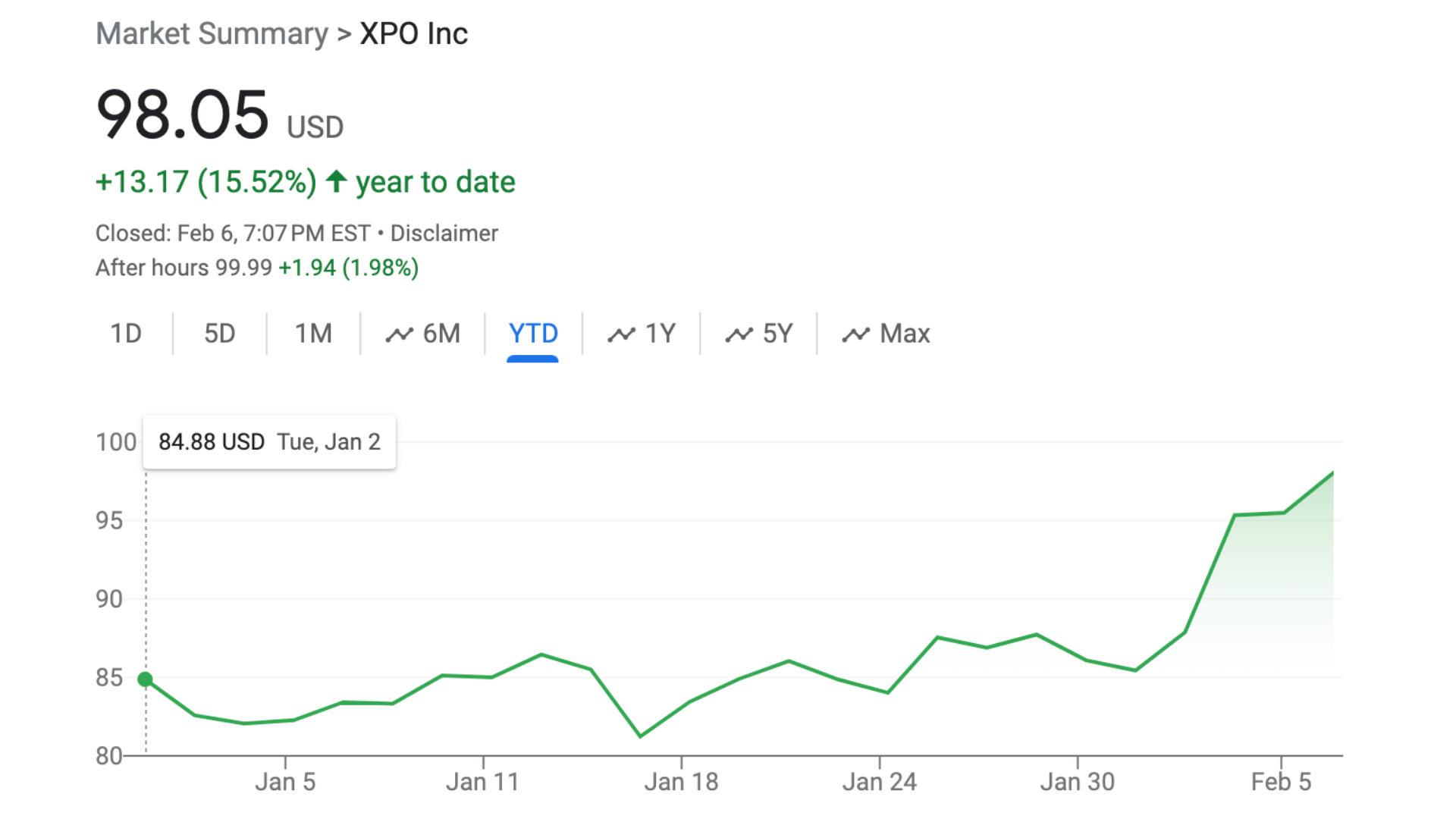Click the trend icon beside 5Y

[739, 334]
